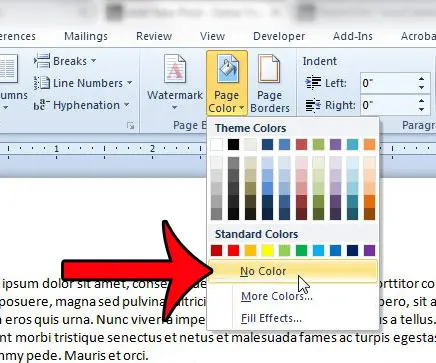Viewport: 436px width, 363px height.
Task: Pick the standard yellow color swatch
Action: 267,250
